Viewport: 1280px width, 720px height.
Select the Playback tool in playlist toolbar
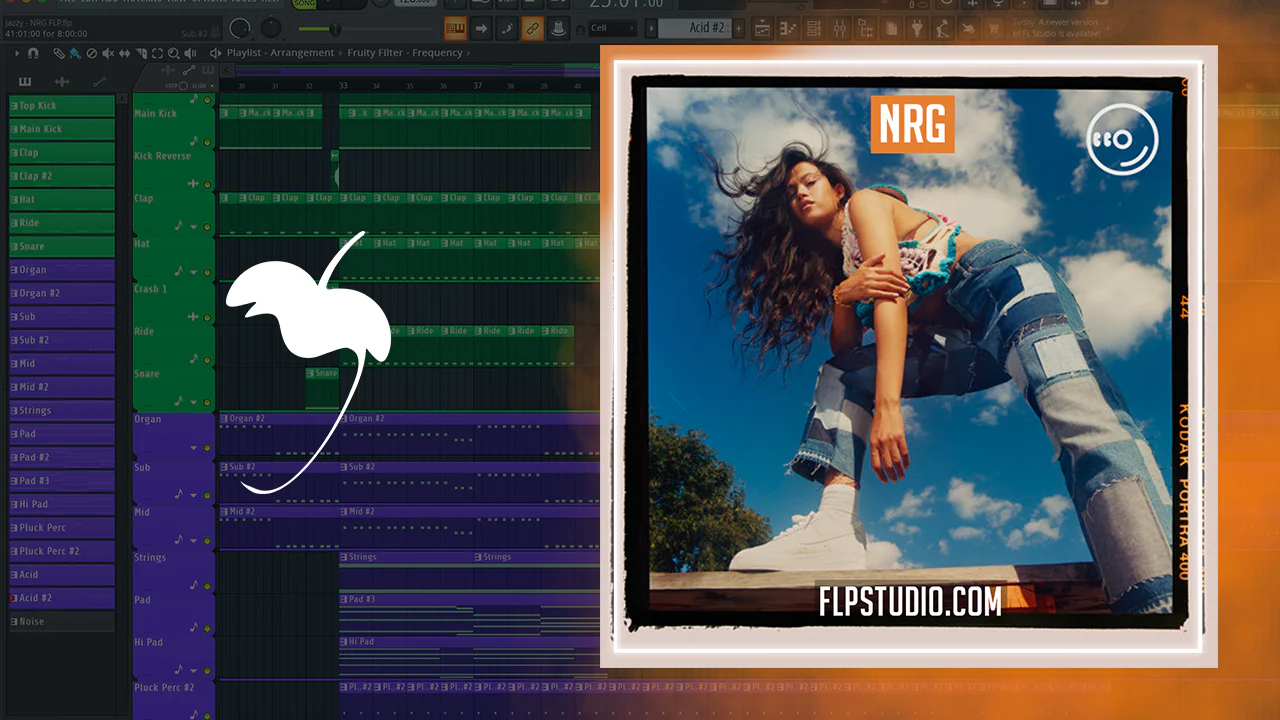190,53
